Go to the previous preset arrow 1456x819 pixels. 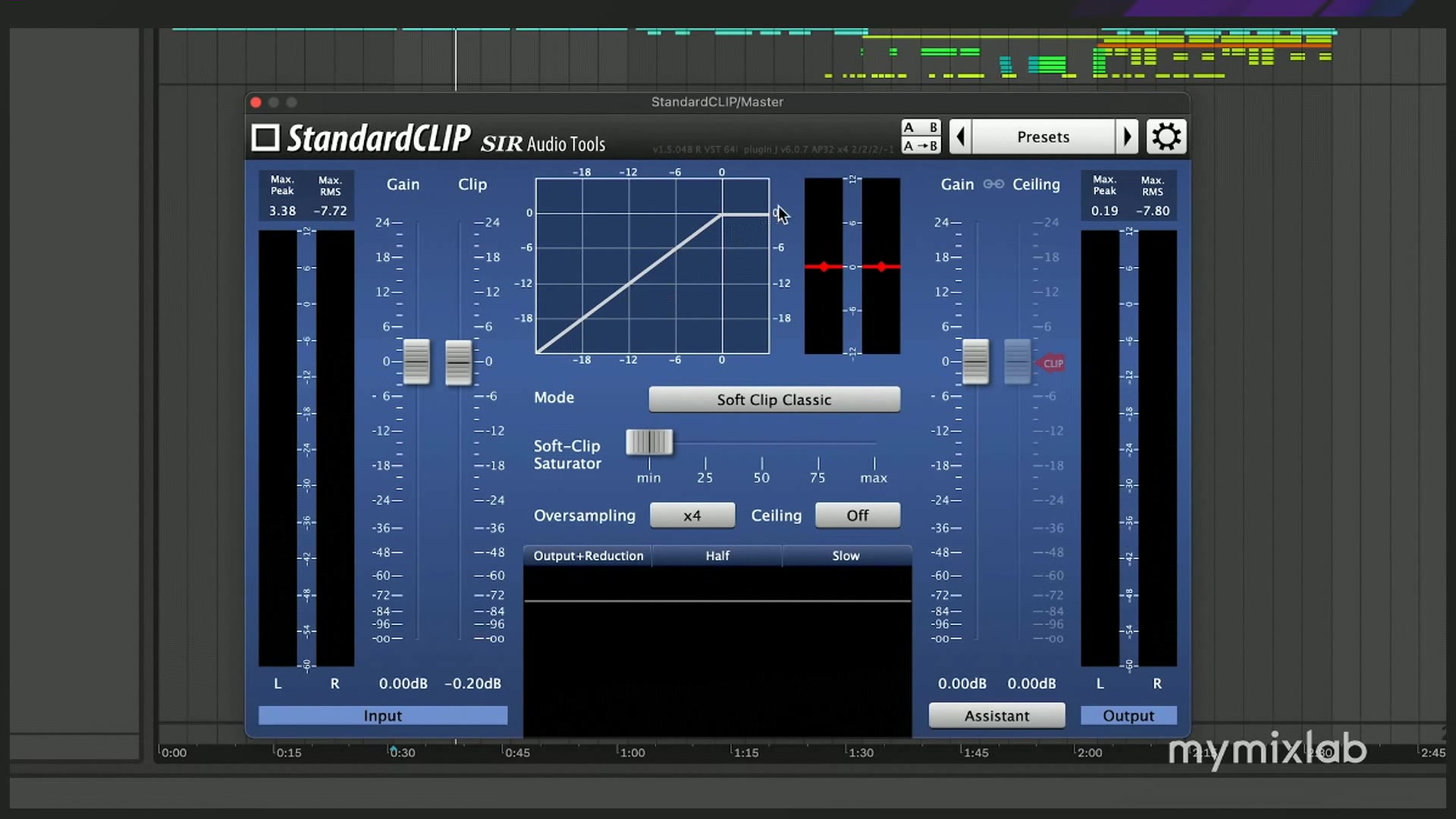pos(960,137)
